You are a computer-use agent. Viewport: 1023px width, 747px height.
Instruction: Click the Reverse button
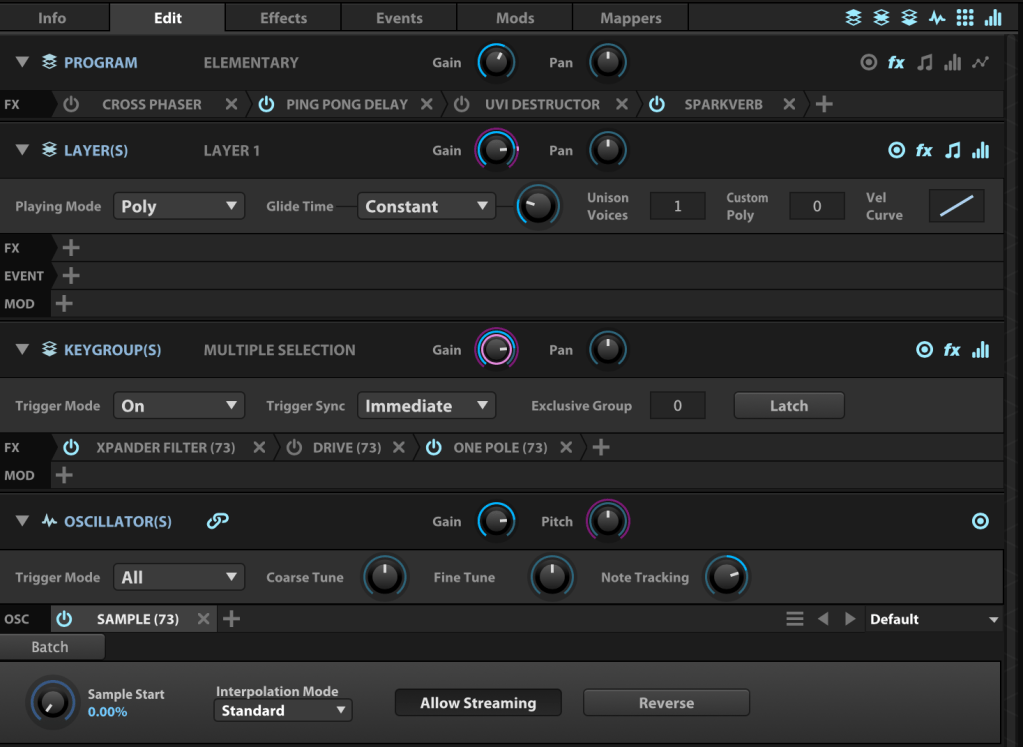[x=666, y=703]
